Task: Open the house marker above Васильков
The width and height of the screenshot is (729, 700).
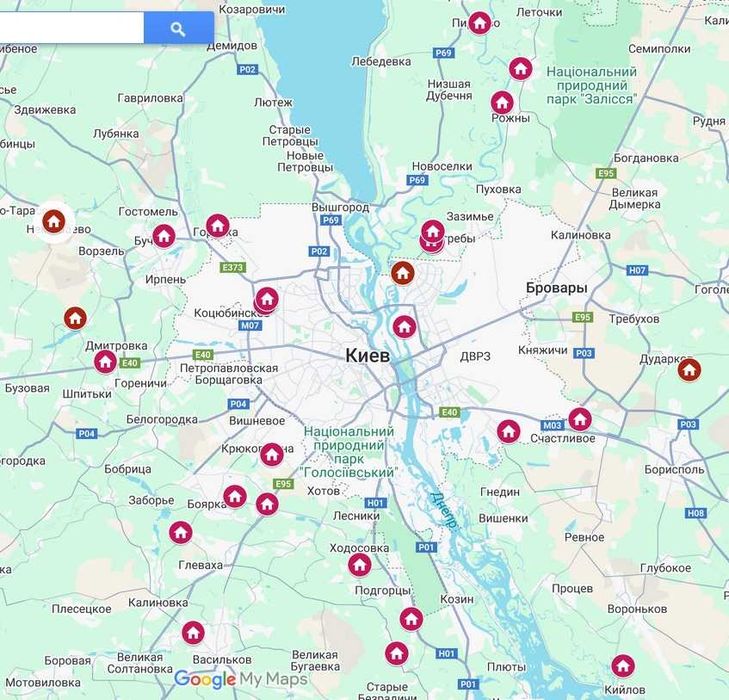Action: click(x=193, y=633)
